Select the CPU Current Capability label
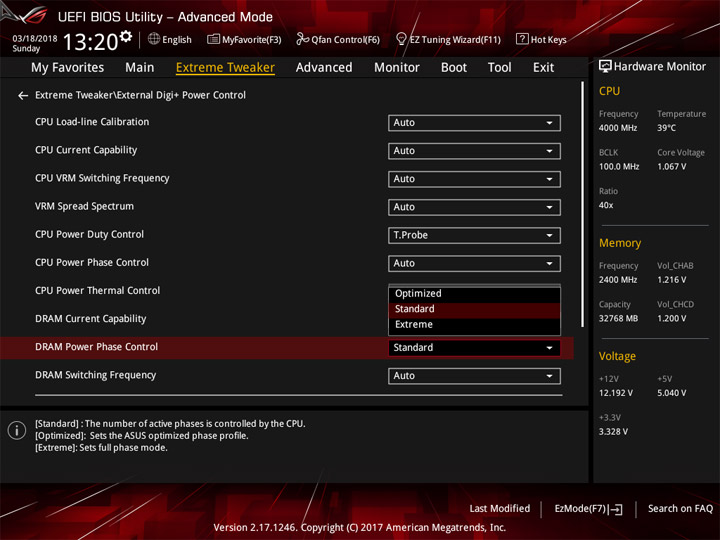720x540 pixels. pos(86,150)
